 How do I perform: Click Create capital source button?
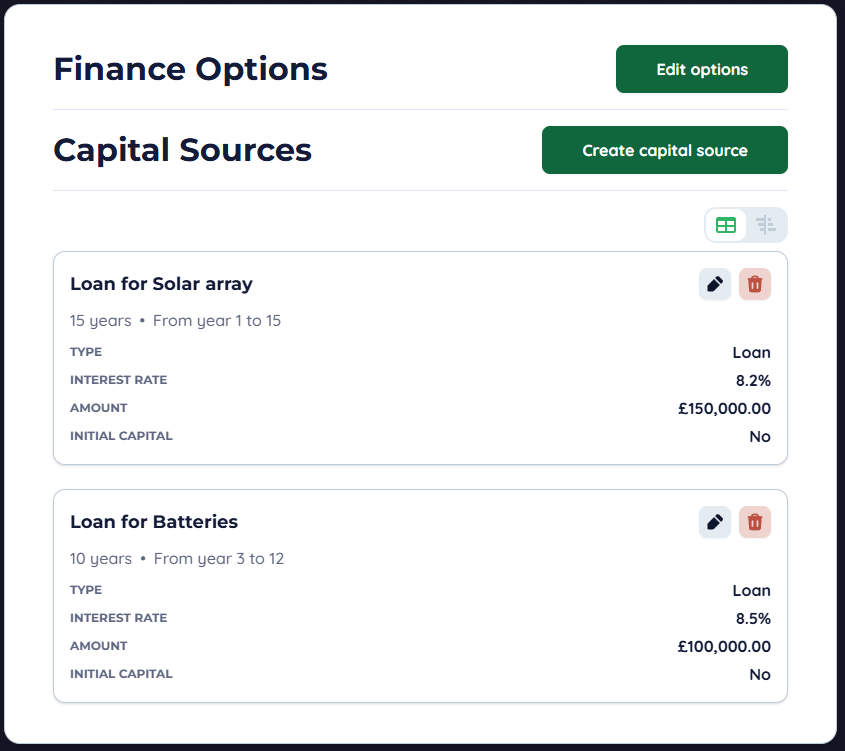click(x=665, y=150)
